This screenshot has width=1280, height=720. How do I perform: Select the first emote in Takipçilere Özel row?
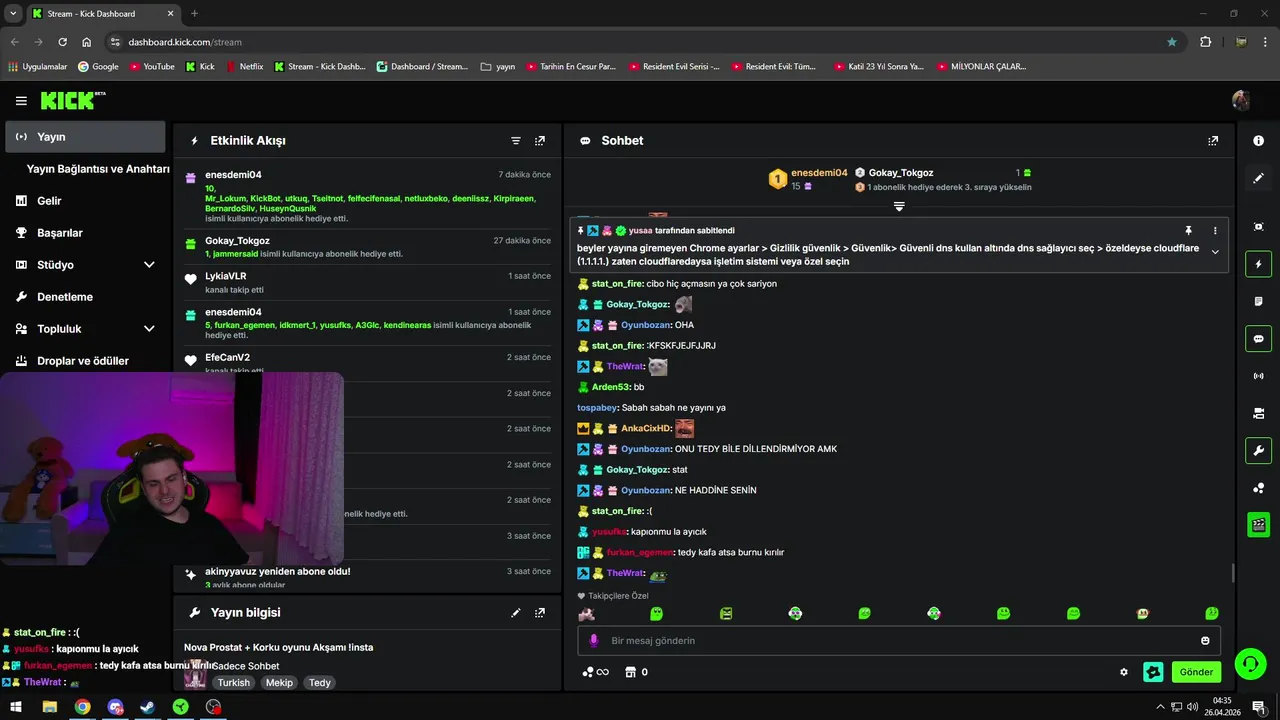tap(587, 614)
